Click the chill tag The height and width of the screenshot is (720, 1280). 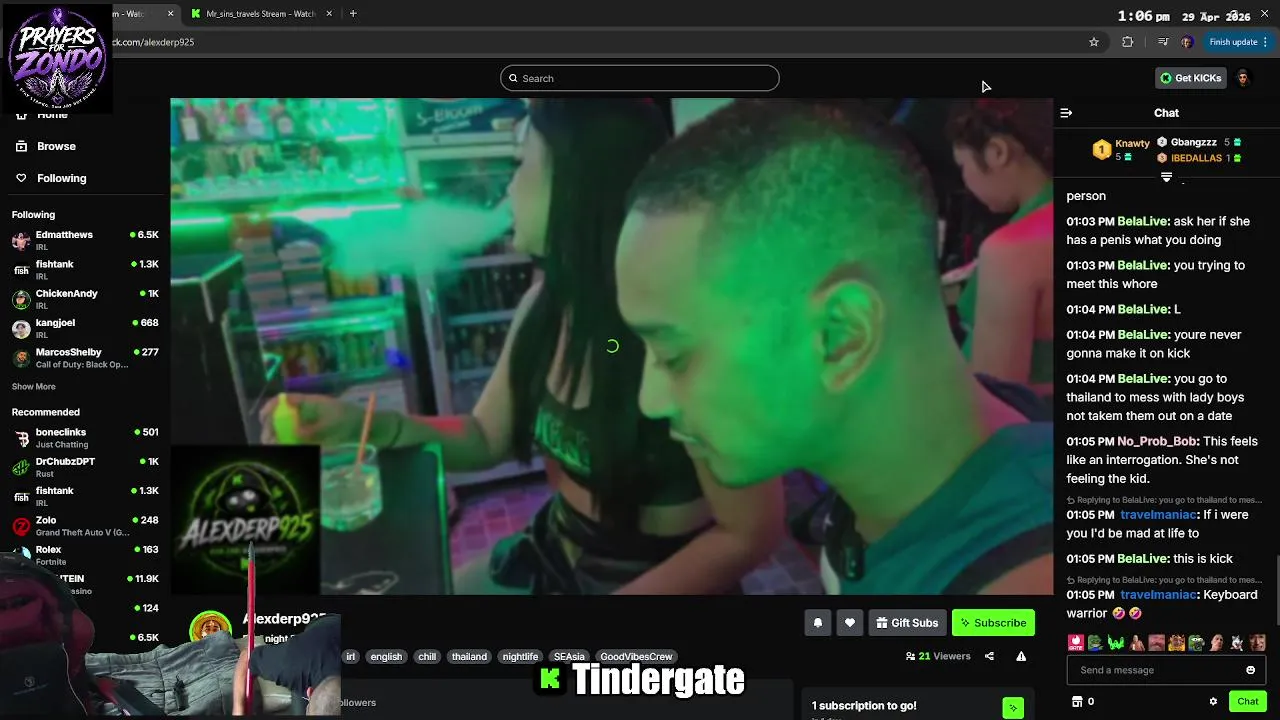point(427,657)
